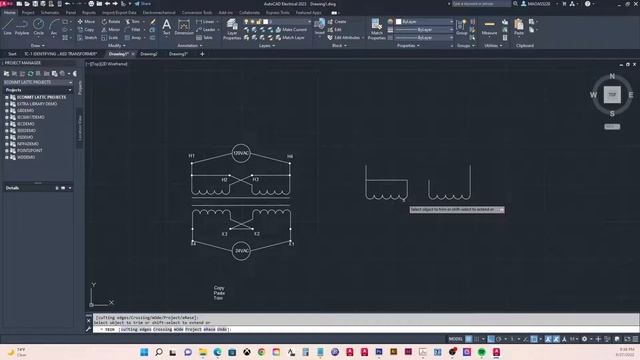Toggle grid display in status bar
640x360 pixels.
[x=469, y=339]
